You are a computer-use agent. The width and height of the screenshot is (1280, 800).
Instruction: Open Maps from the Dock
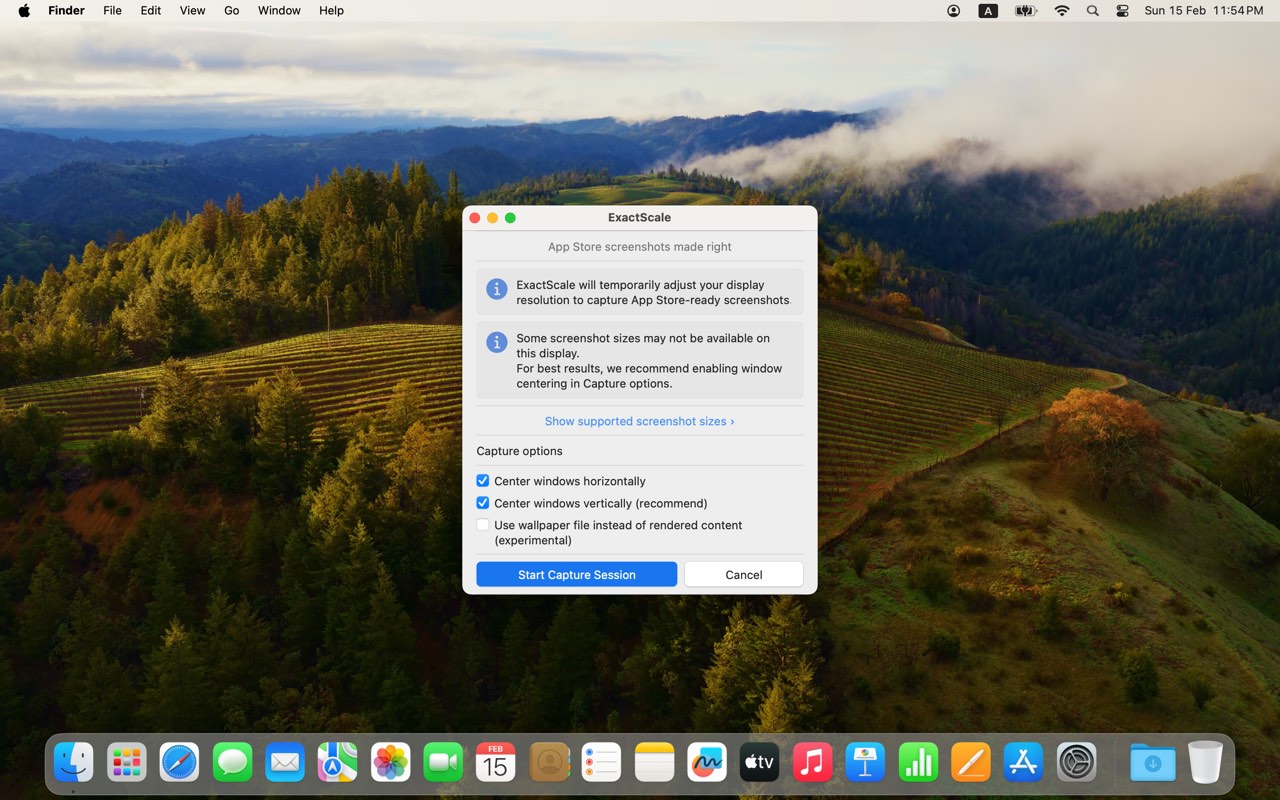[338, 763]
